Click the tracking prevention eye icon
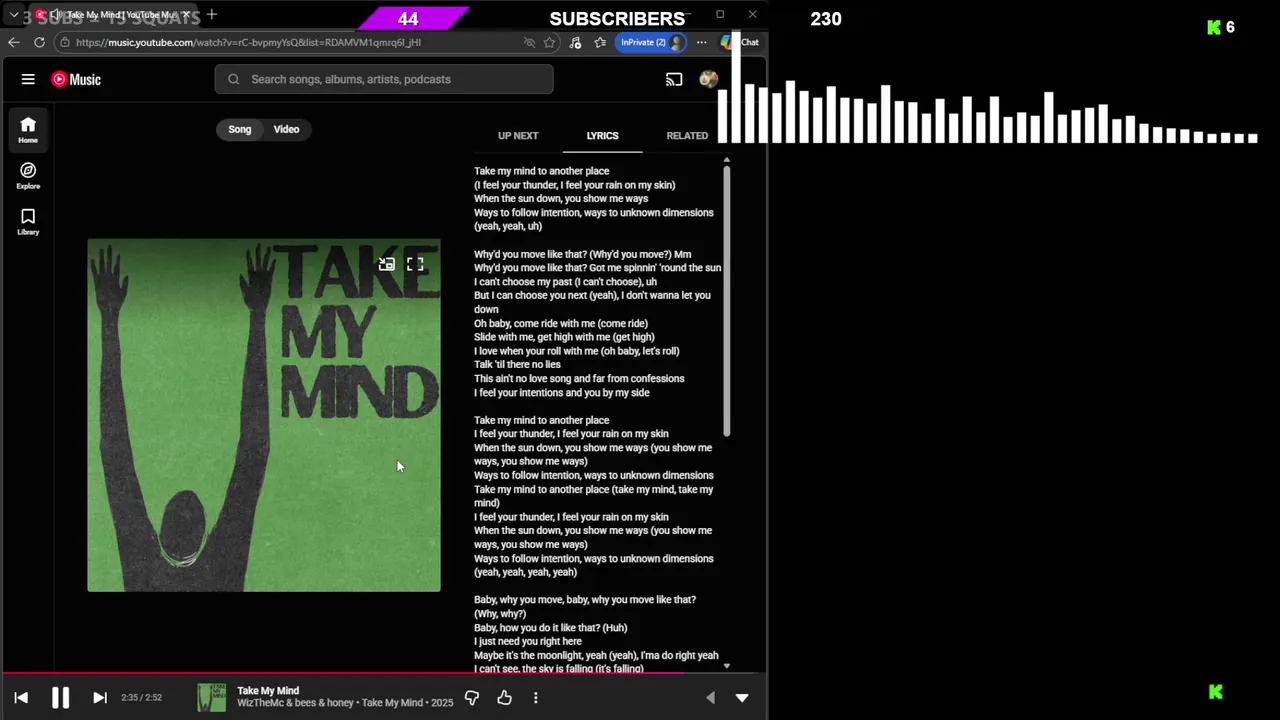The width and height of the screenshot is (1280, 720). click(529, 42)
